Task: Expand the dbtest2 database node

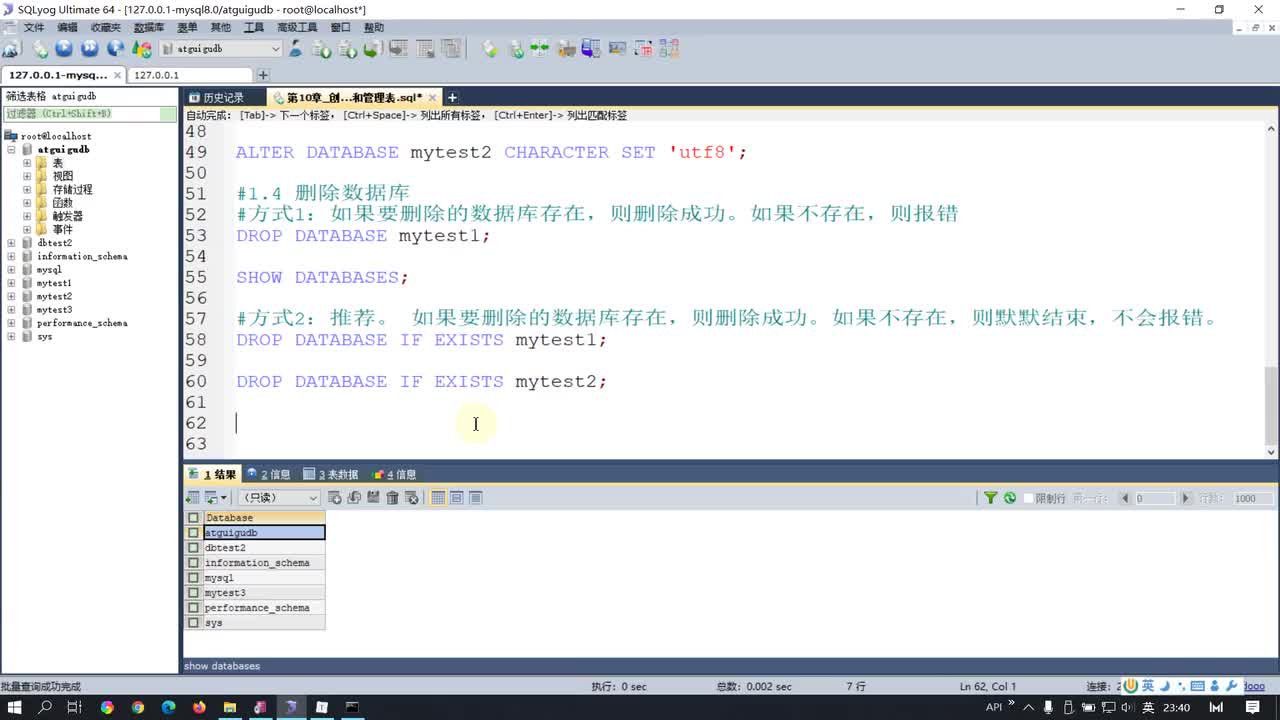Action: click(11, 243)
